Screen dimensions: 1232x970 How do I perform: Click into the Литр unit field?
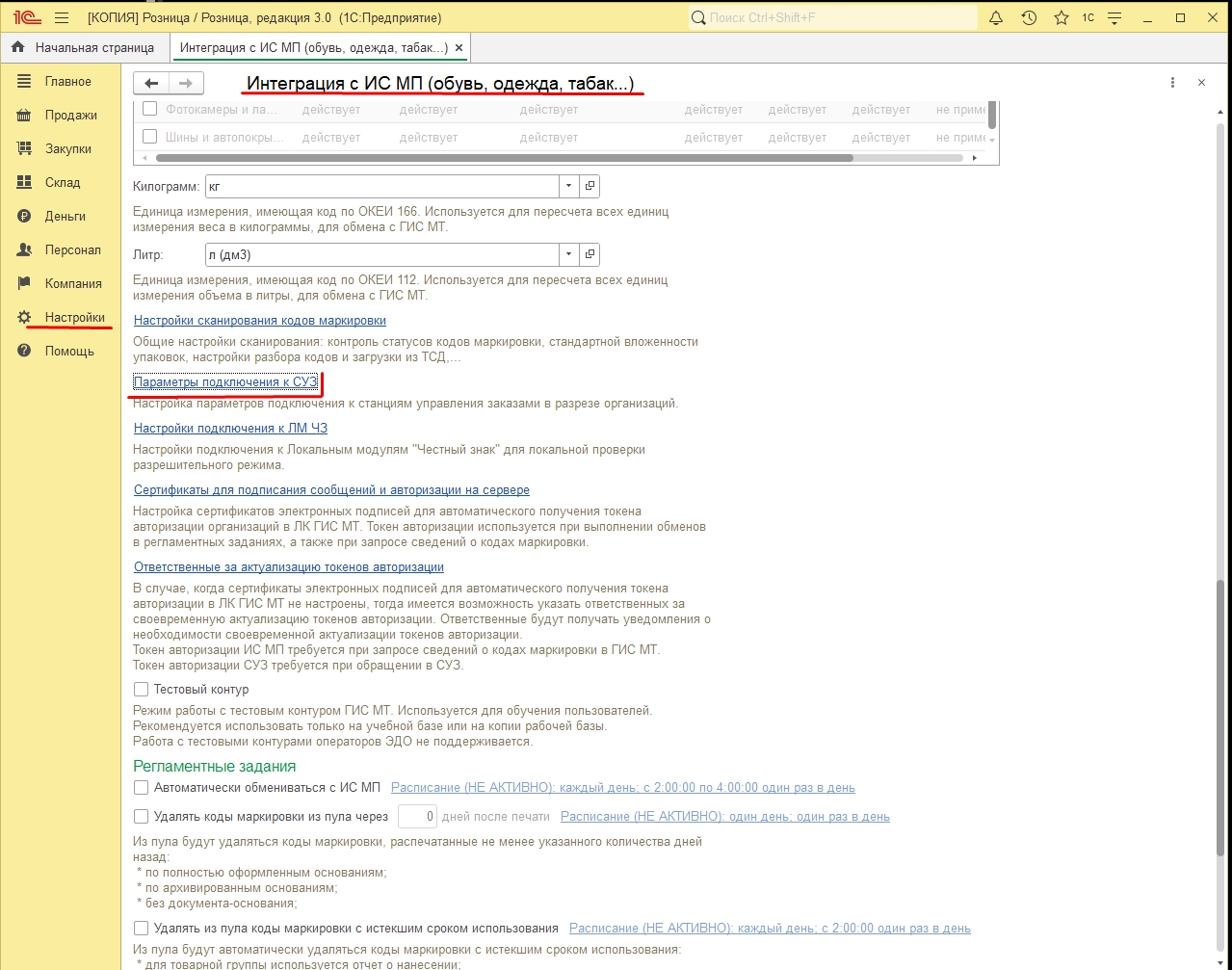(x=382, y=254)
